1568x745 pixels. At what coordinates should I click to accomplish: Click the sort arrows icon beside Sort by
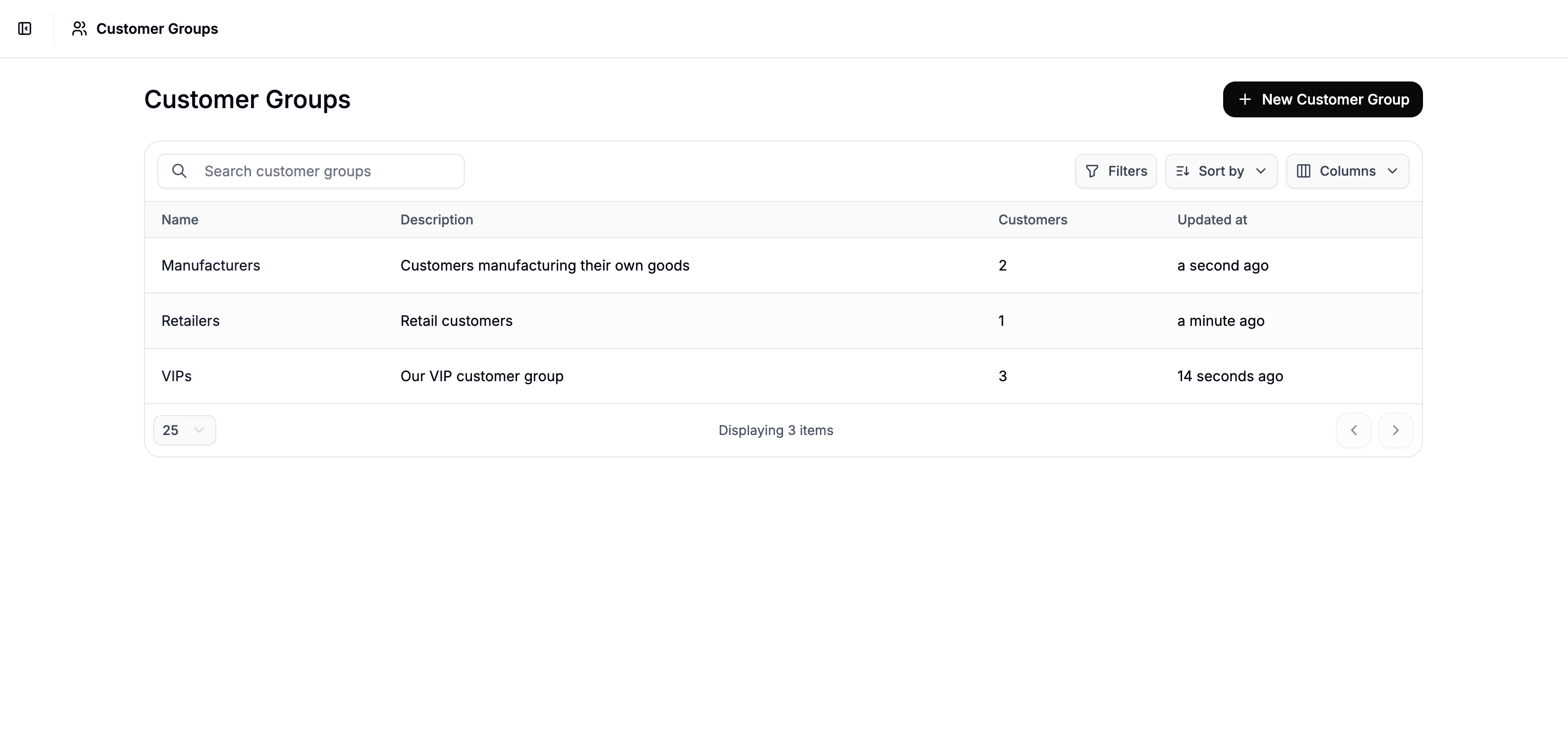[x=1183, y=171]
